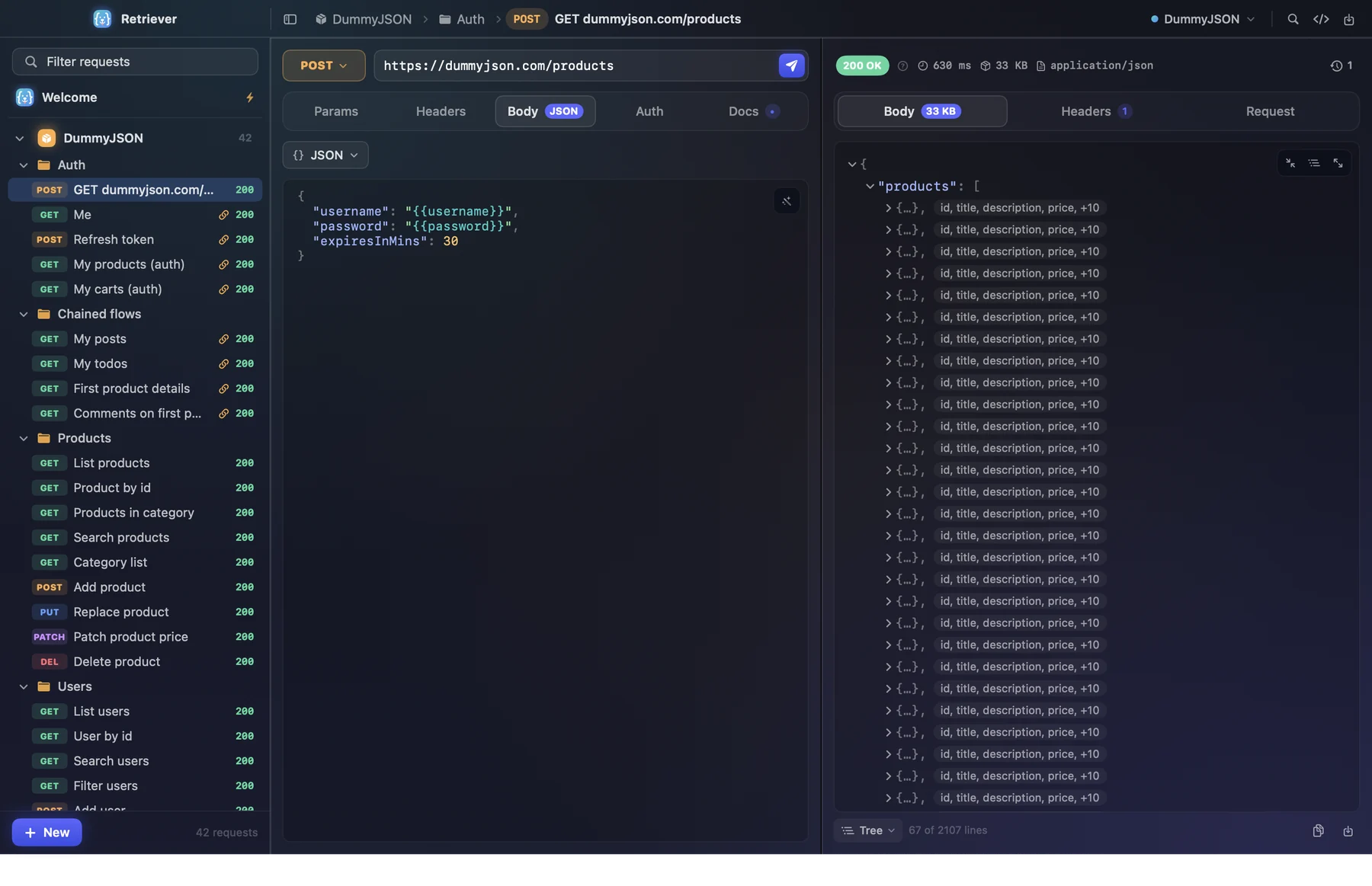Collapse the DummyJSON collection chevron
The width and height of the screenshot is (1372, 886).
pyautogui.click(x=20, y=138)
